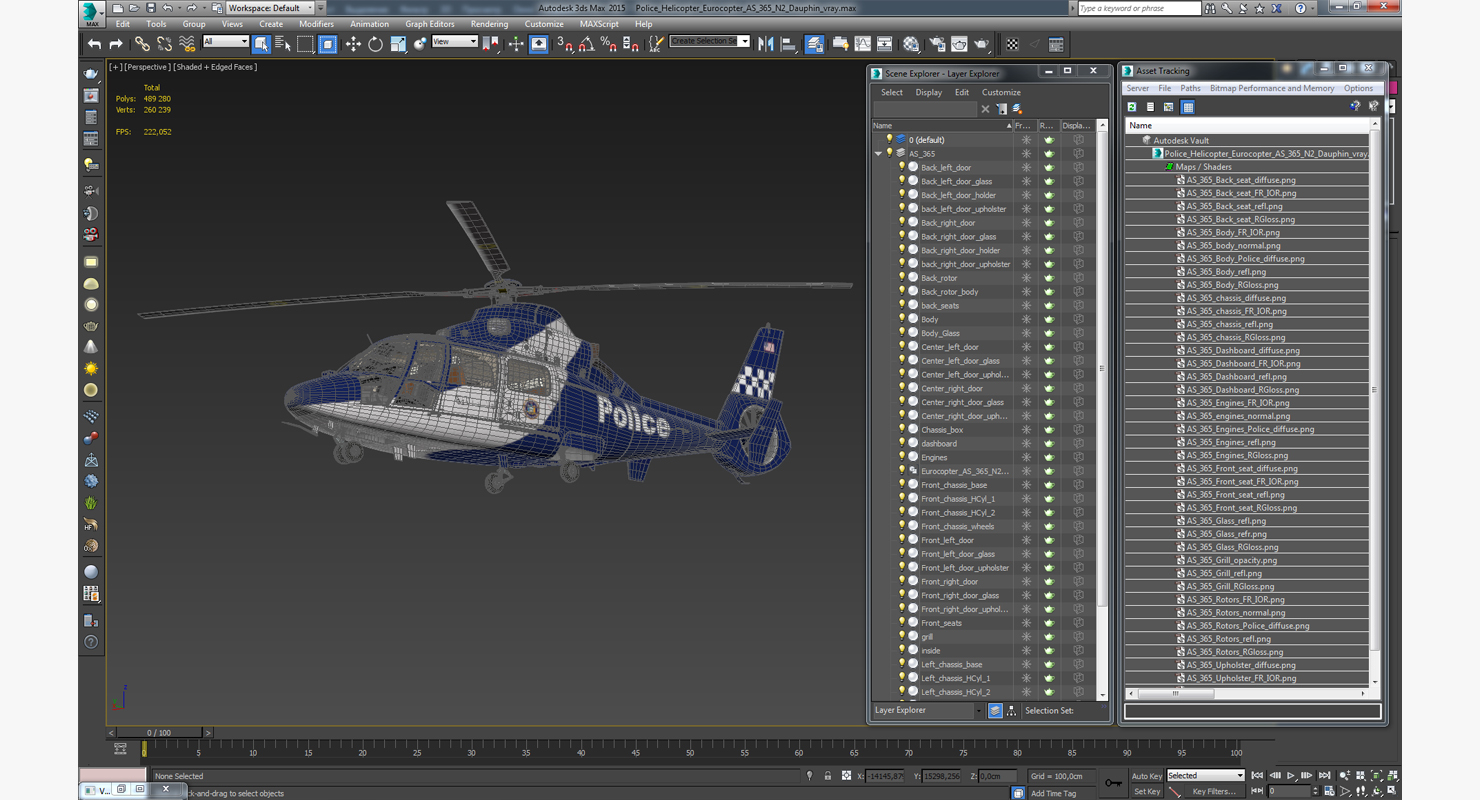Image resolution: width=1480 pixels, height=800 pixels.
Task: Select Front_chassis_wheels in Layer Explorer
Action: [957, 526]
